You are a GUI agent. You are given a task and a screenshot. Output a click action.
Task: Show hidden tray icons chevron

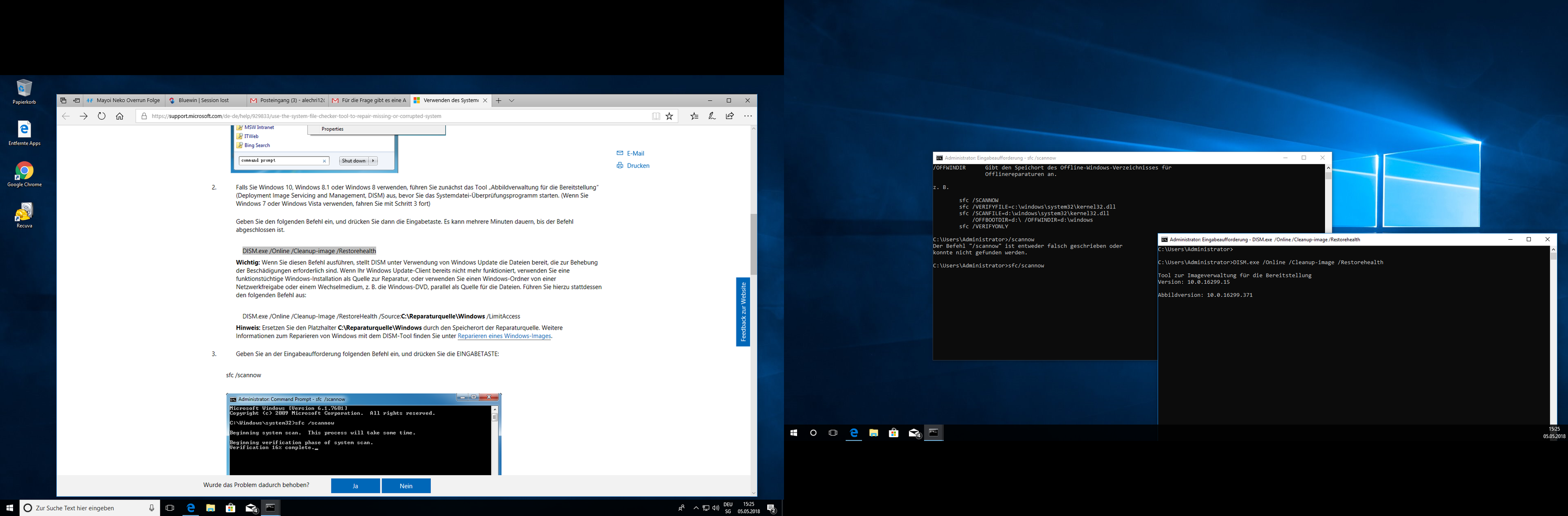click(696, 508)
